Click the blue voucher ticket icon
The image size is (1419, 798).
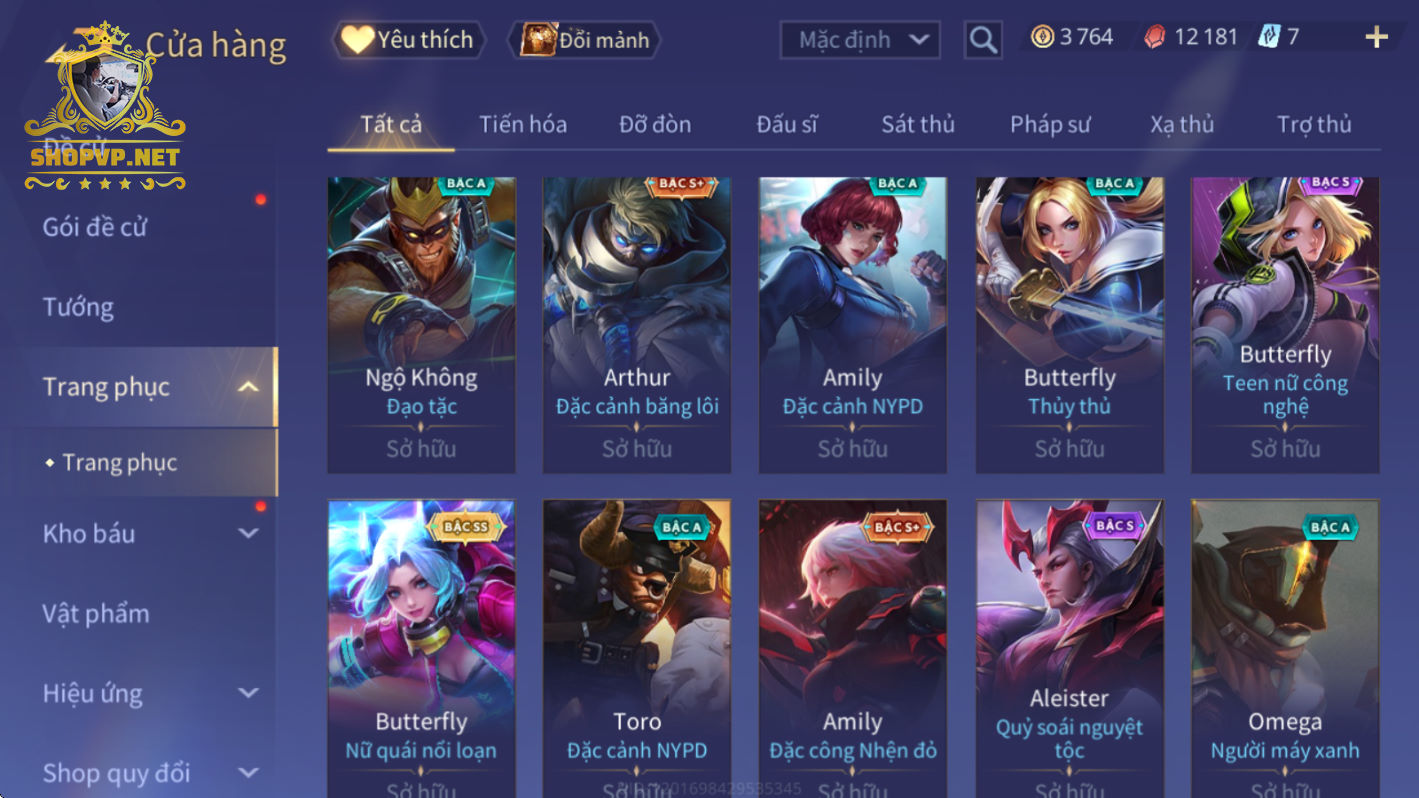pyautogui.click(x=1269, y=37)
